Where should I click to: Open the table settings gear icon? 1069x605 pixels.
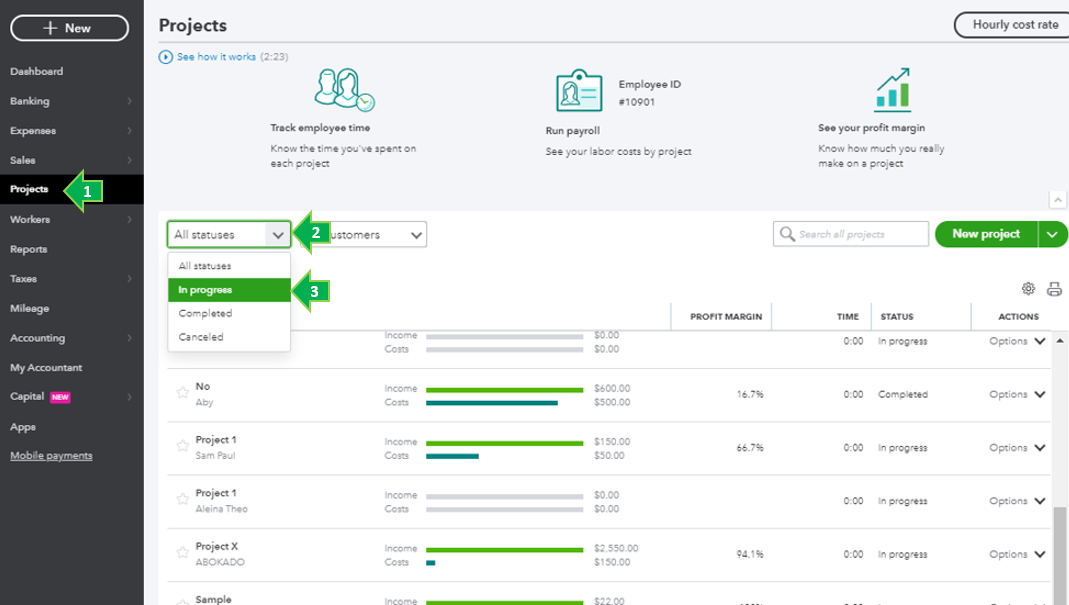tap(1028, 289)
